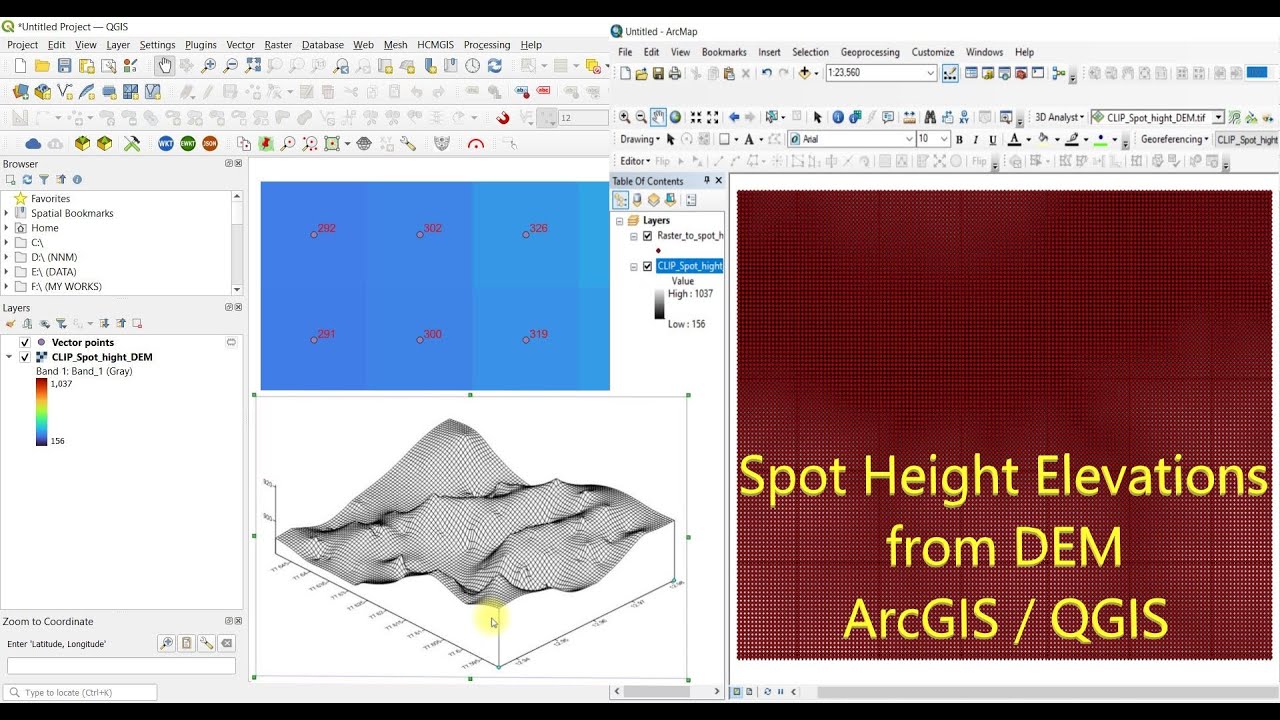This screenshot has height=720, width=1280.
Task: Open the Georeferencing dropdown menu
Action: (x=1175, y=139)
